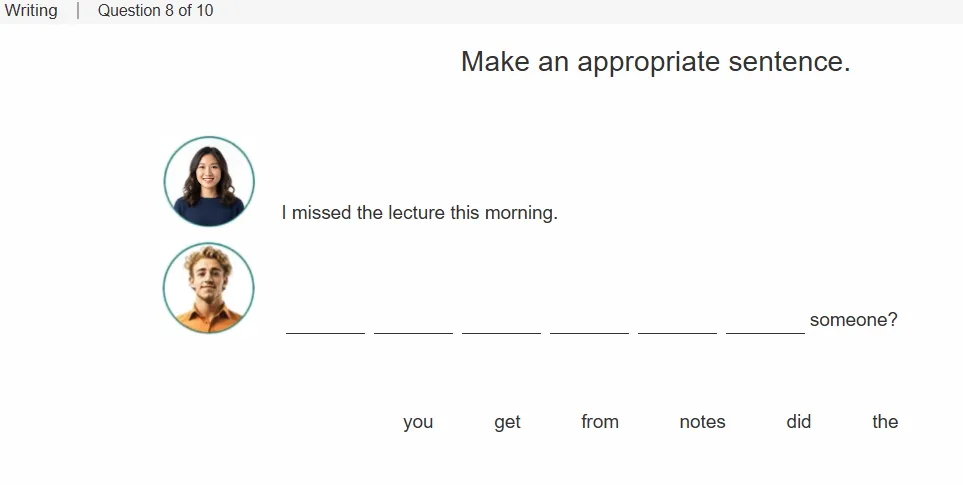Image resolution: width=963 pixels, height=485 pixels.
Task: Click the vertical separator after "Writing"
Action: click(x=78, y=10)
